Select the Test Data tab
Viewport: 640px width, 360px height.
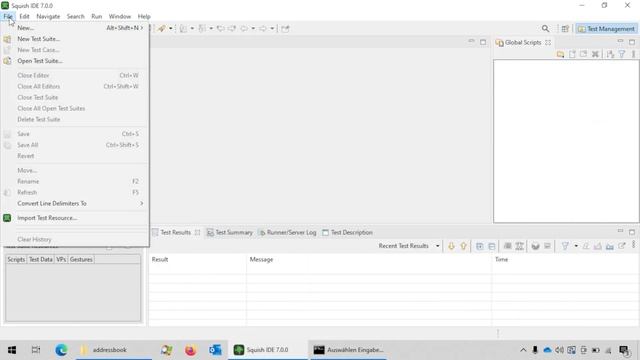(x=41, y=260)
